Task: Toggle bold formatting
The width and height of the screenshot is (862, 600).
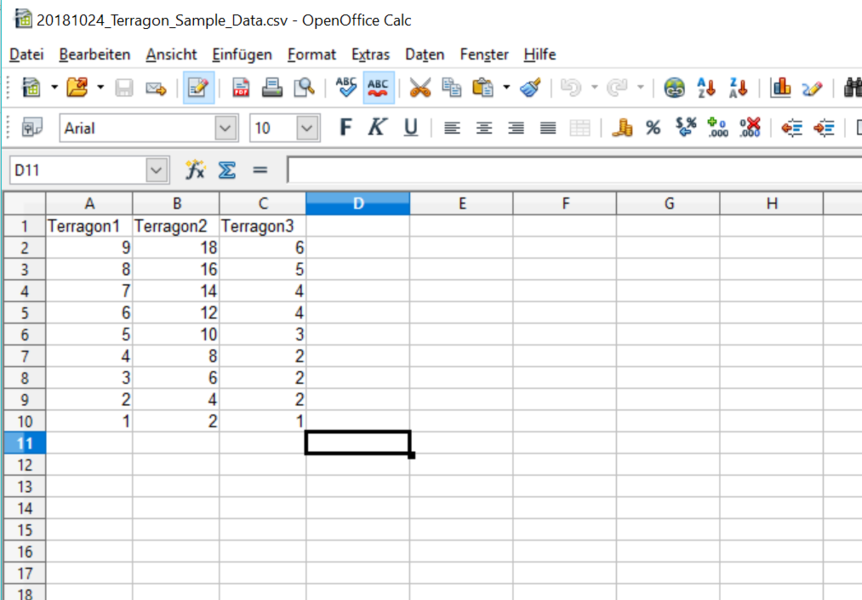Action: click(346, 128)
